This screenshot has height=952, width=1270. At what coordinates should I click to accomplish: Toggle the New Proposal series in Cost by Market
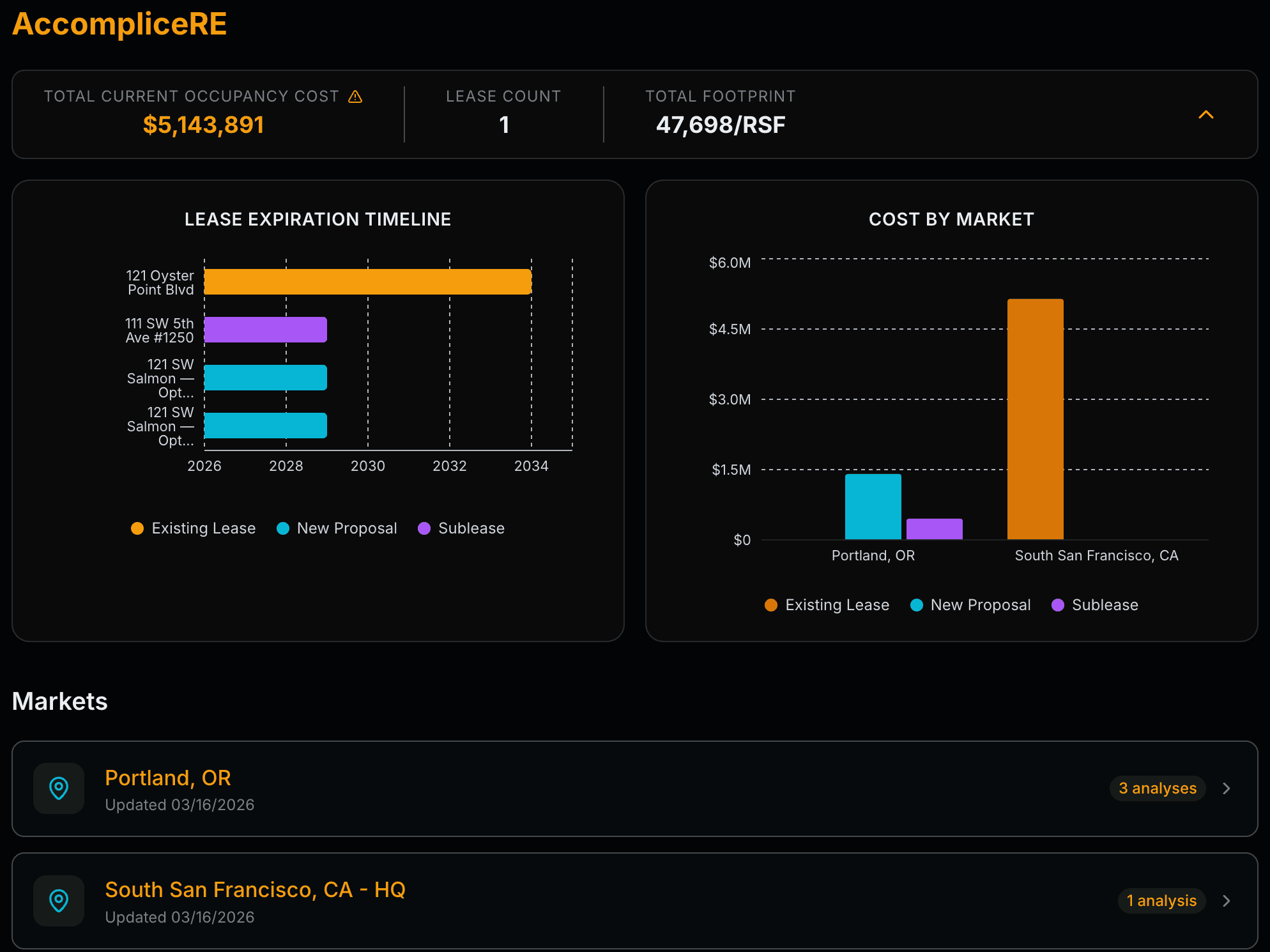pos(917,604)
